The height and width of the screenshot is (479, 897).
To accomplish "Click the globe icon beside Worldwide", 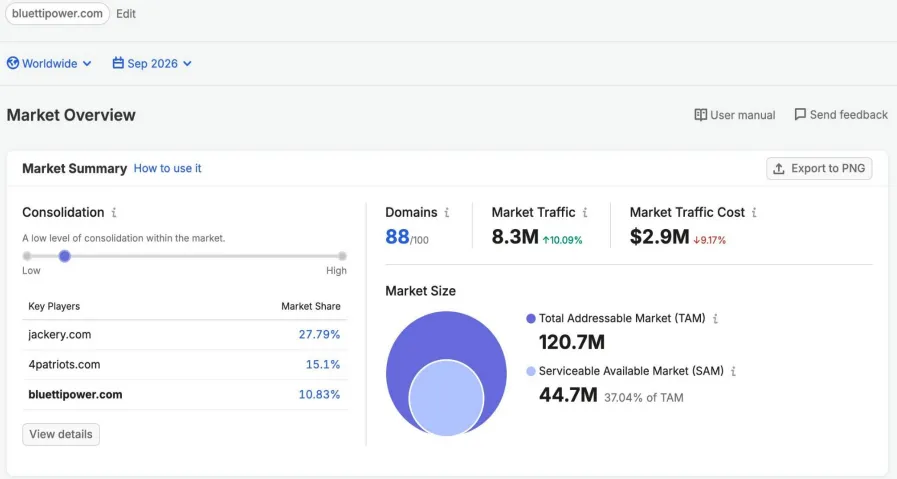I will [13, 63].
